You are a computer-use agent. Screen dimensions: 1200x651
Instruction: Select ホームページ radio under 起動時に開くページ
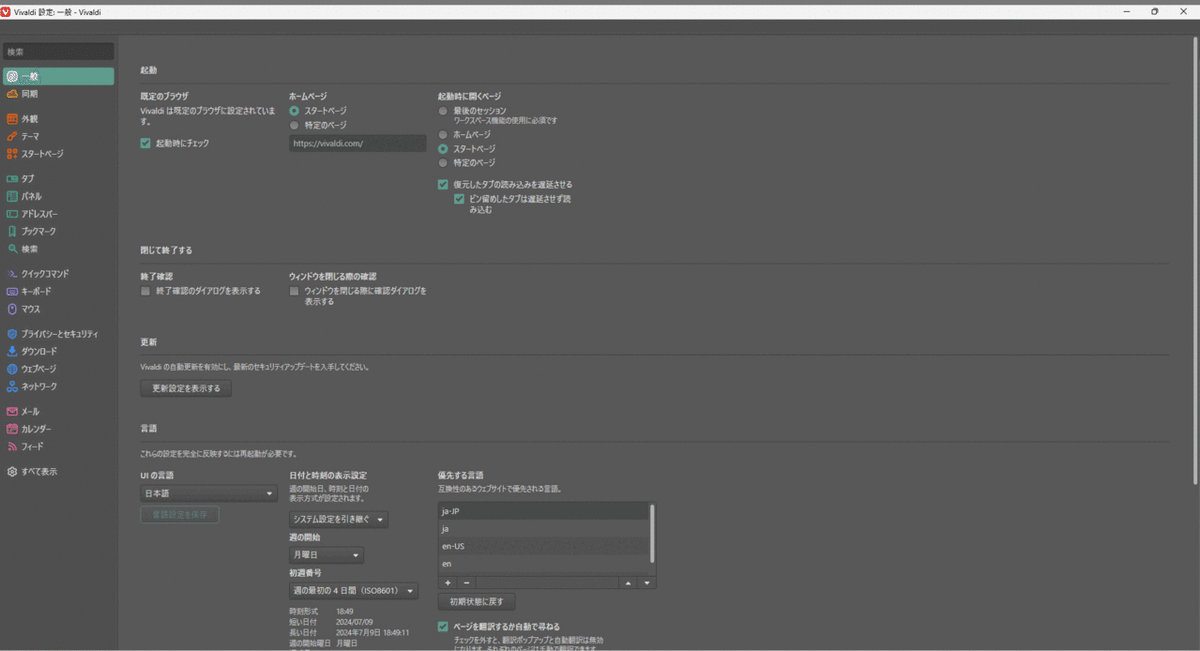point(443,134)
